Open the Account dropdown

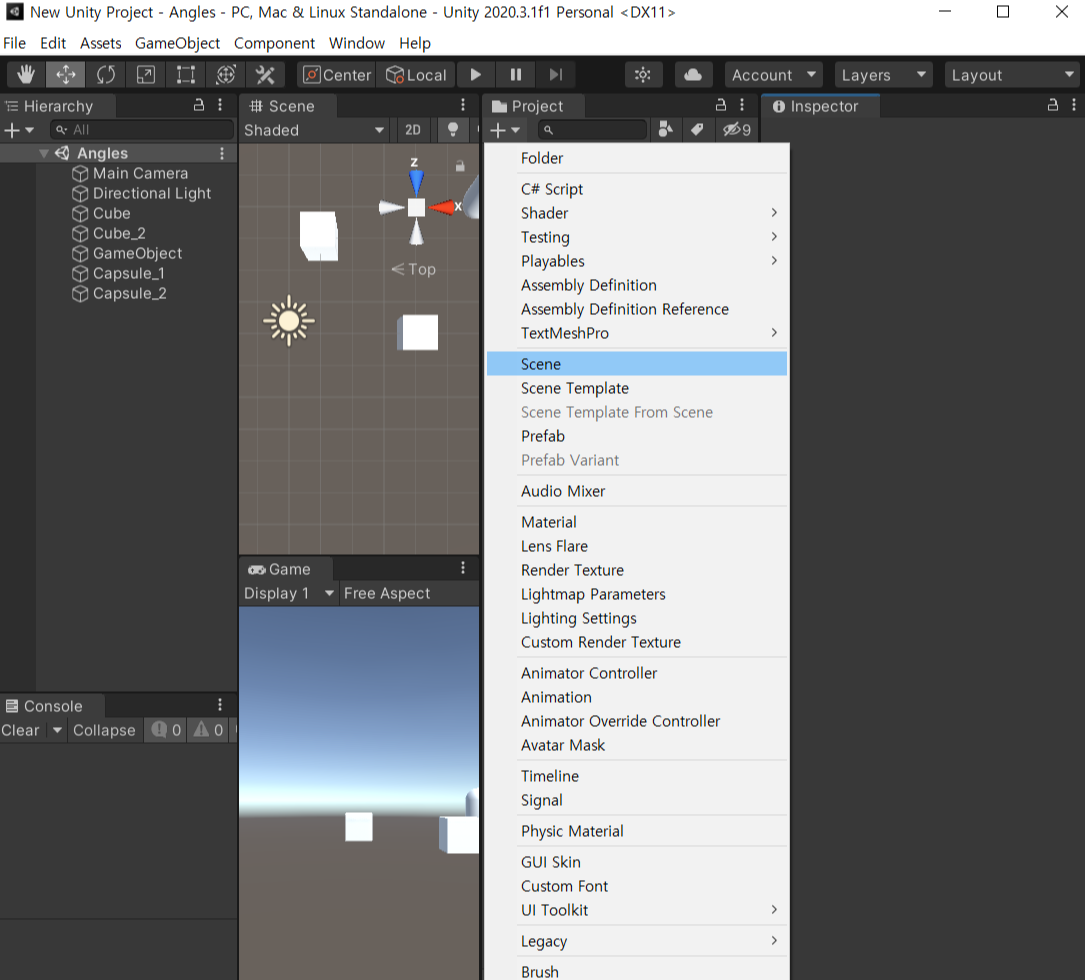coord(774,75)
